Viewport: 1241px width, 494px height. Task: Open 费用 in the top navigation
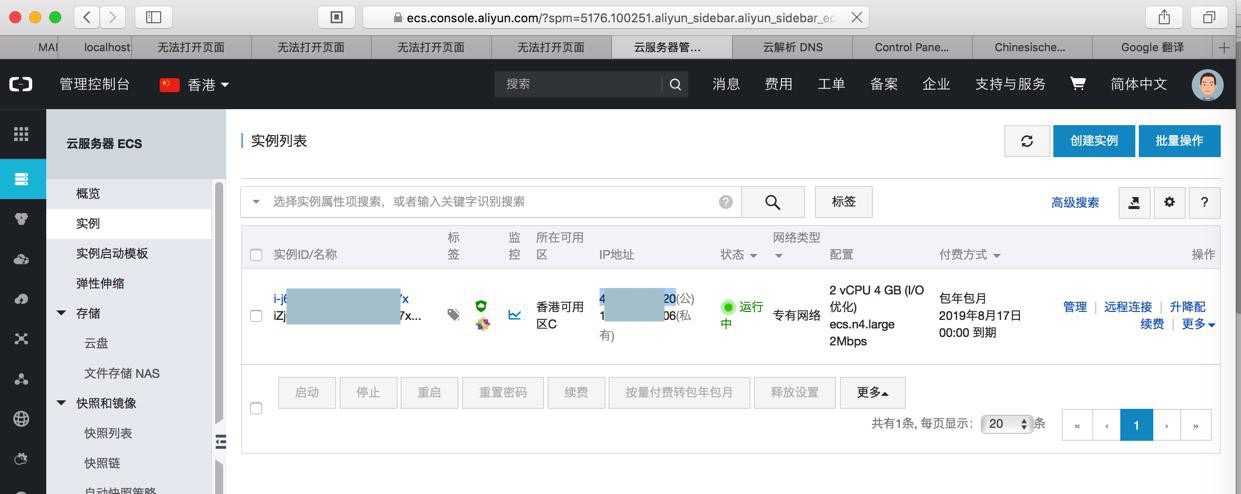779,84
